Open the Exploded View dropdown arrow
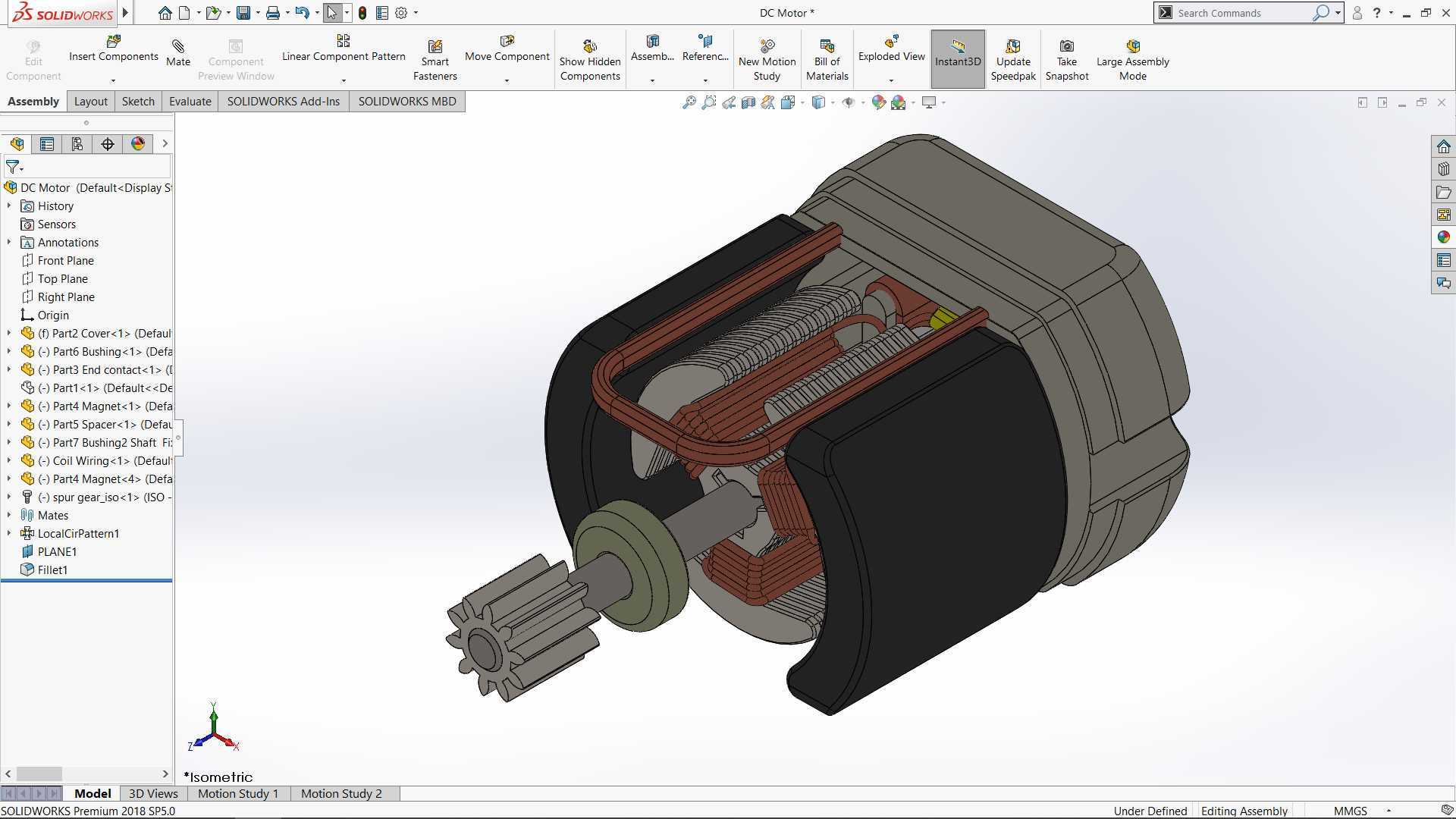Viewport: 1456px width, 819px height. 891,80
